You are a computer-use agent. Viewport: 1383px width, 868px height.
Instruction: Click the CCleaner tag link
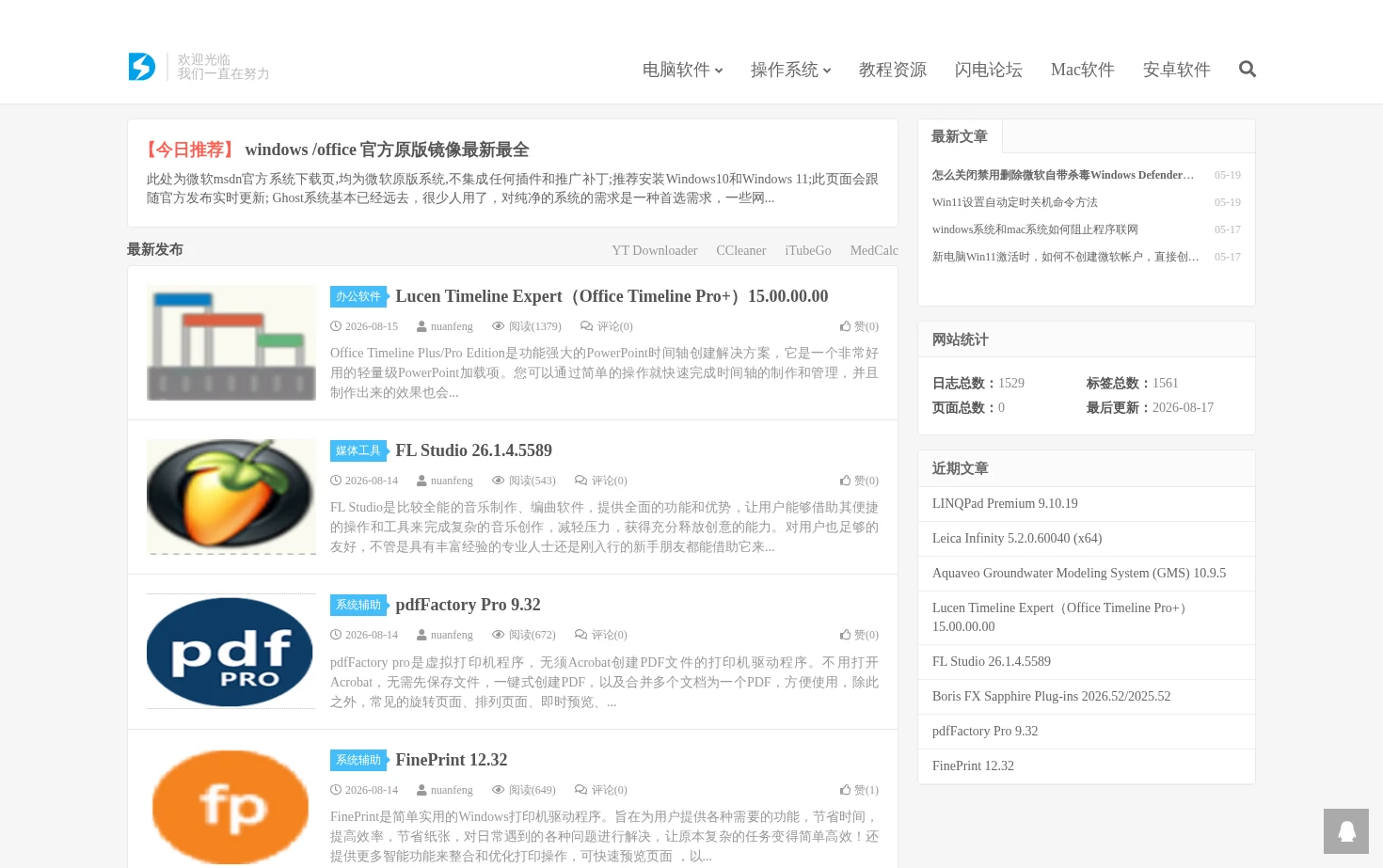point(741,250)
